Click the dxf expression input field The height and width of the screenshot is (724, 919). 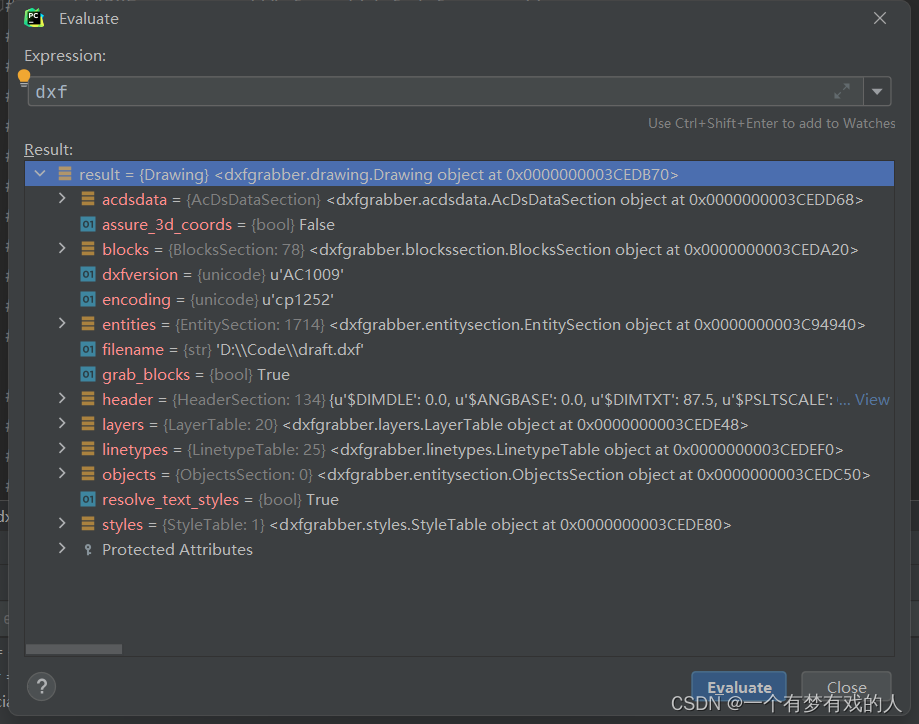click(445, 91)
